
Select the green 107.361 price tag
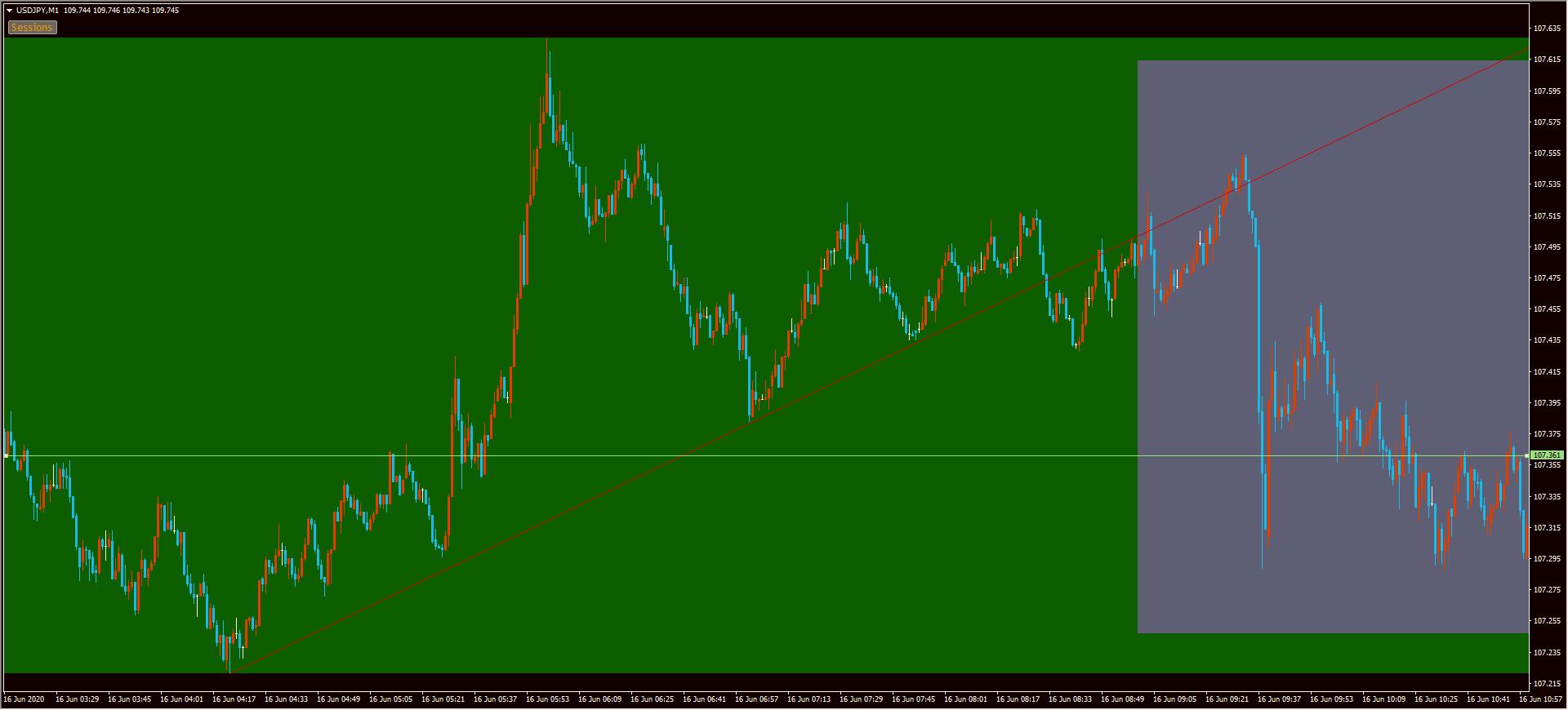(x=1547, y=455)
